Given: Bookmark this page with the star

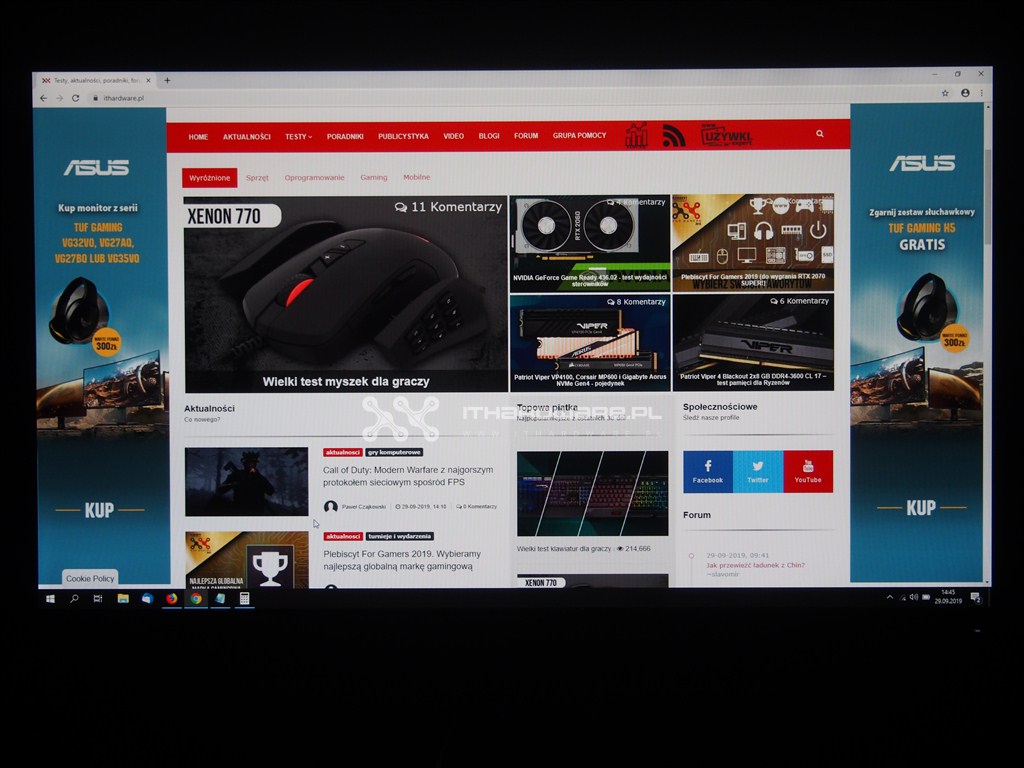Looking at the screenshot, I should coord(945,93).
